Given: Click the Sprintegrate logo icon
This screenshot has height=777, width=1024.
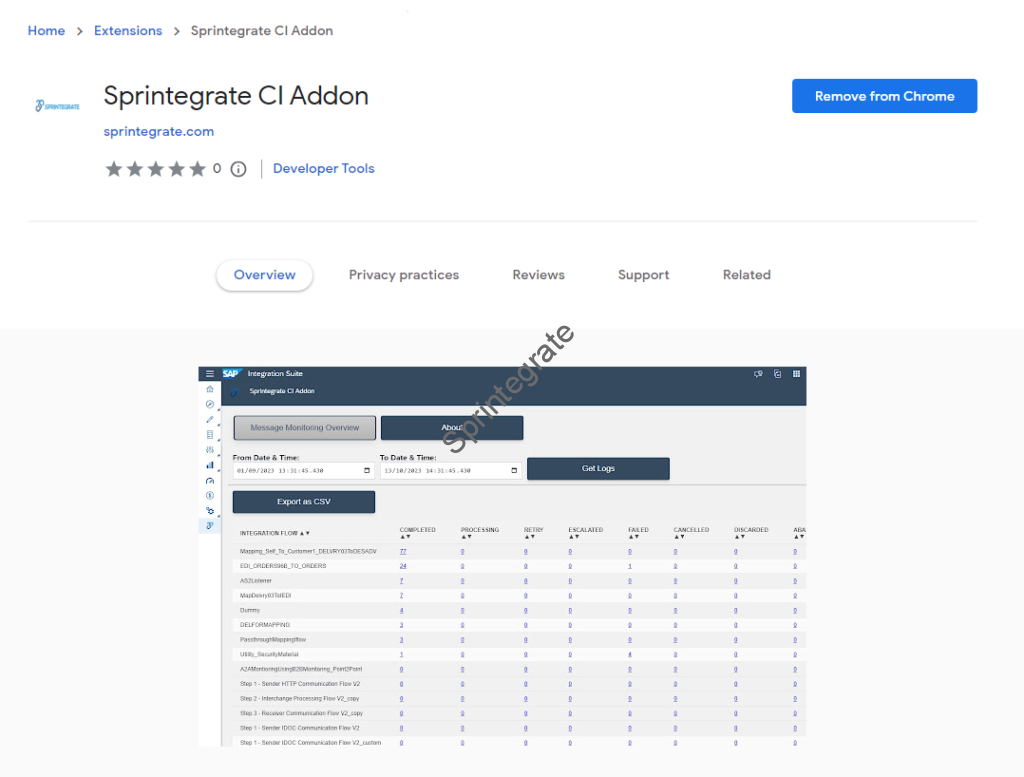Looking at the screenshot, I should click(x=57, y=105).
